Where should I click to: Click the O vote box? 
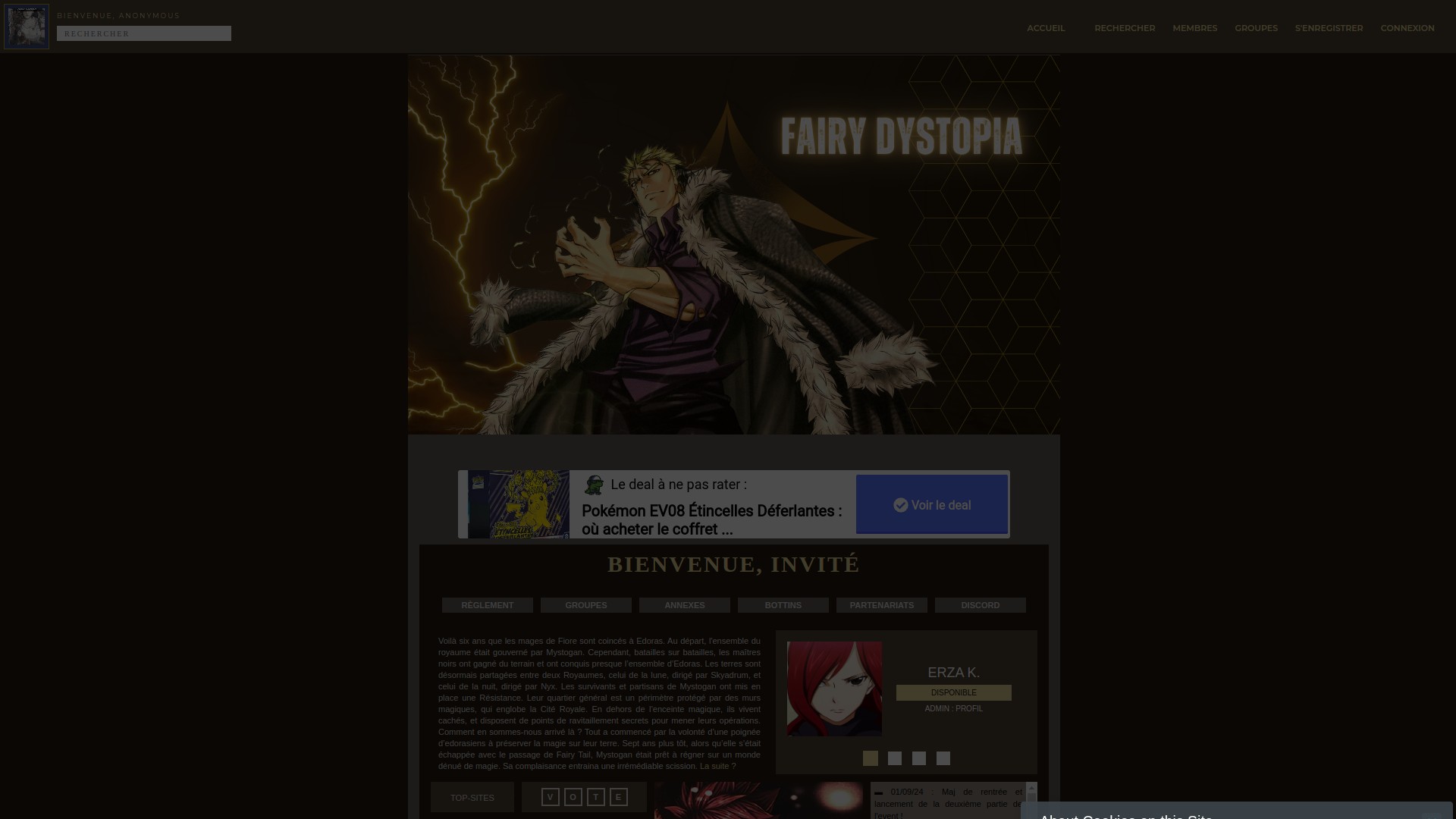point(573,797)
